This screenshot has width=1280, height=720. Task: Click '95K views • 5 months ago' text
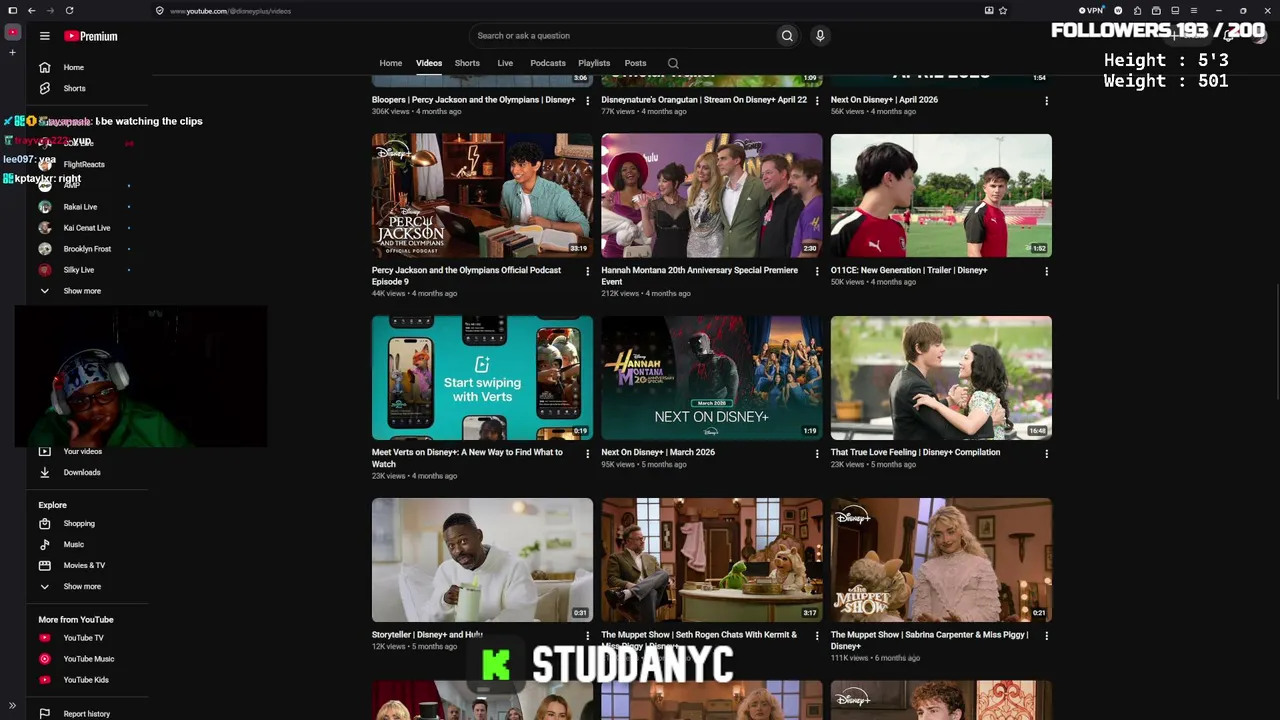644,464
